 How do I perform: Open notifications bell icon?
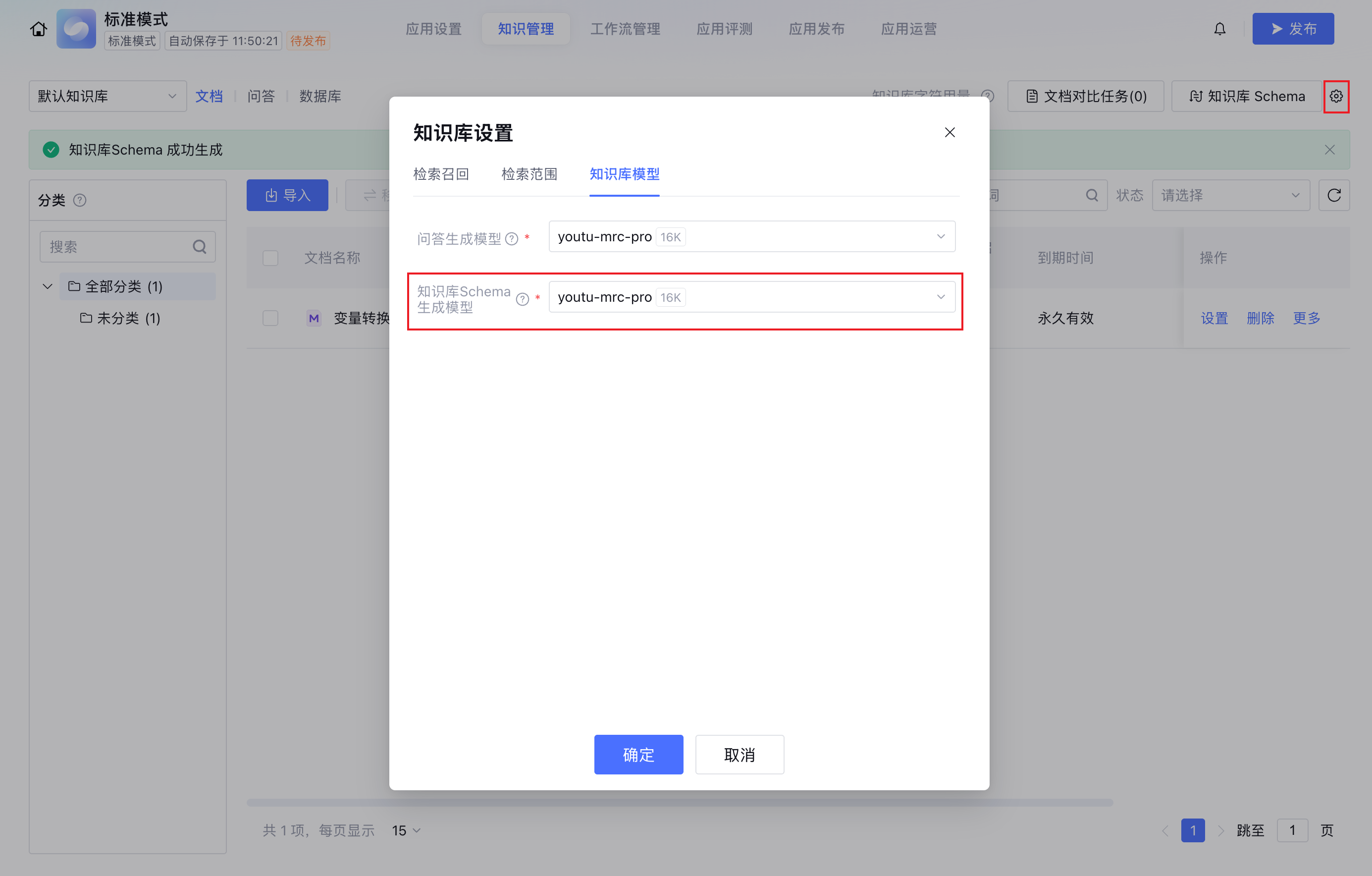[1219, 29]
